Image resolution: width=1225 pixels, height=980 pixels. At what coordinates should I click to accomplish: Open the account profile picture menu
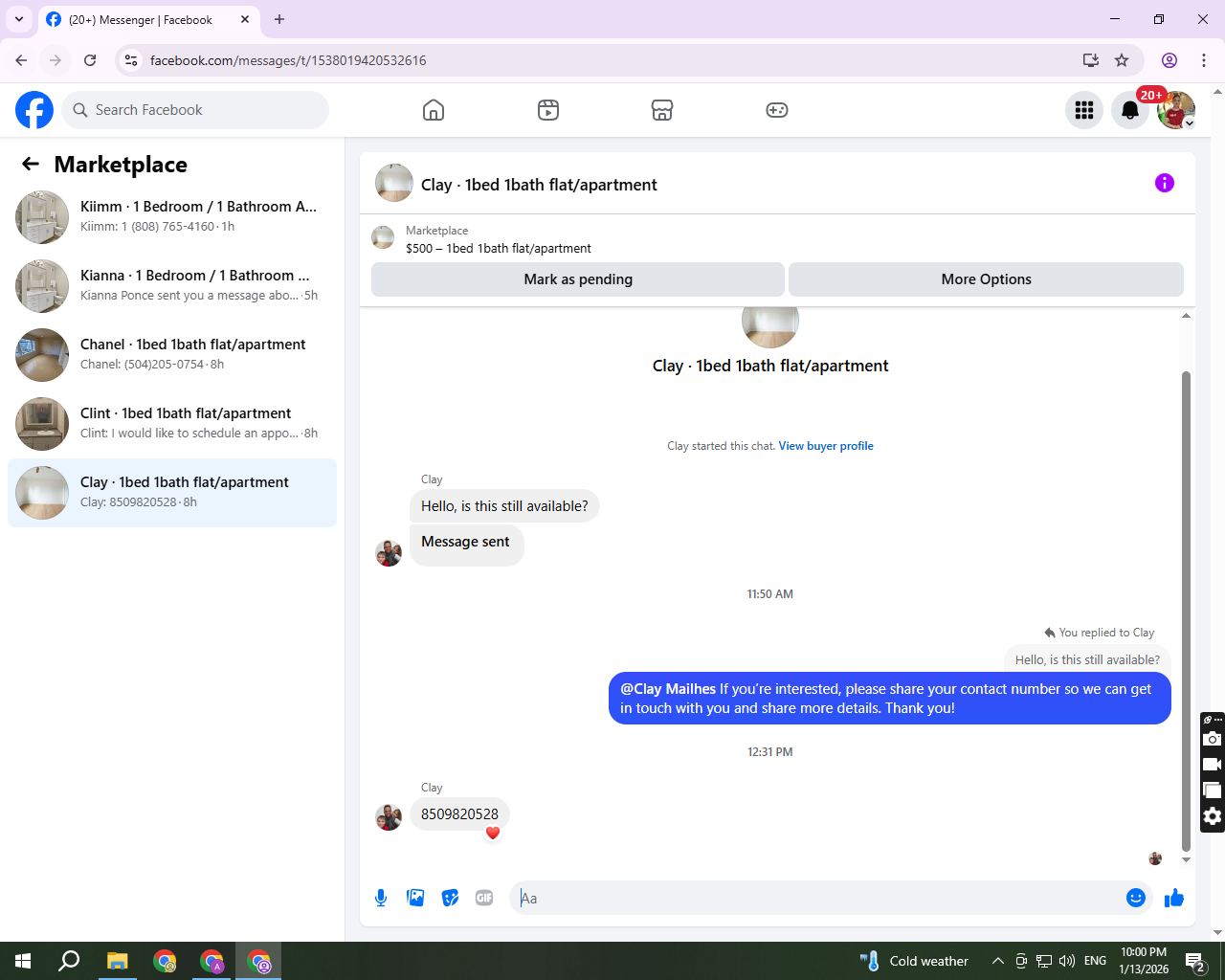coord(1176,110)
